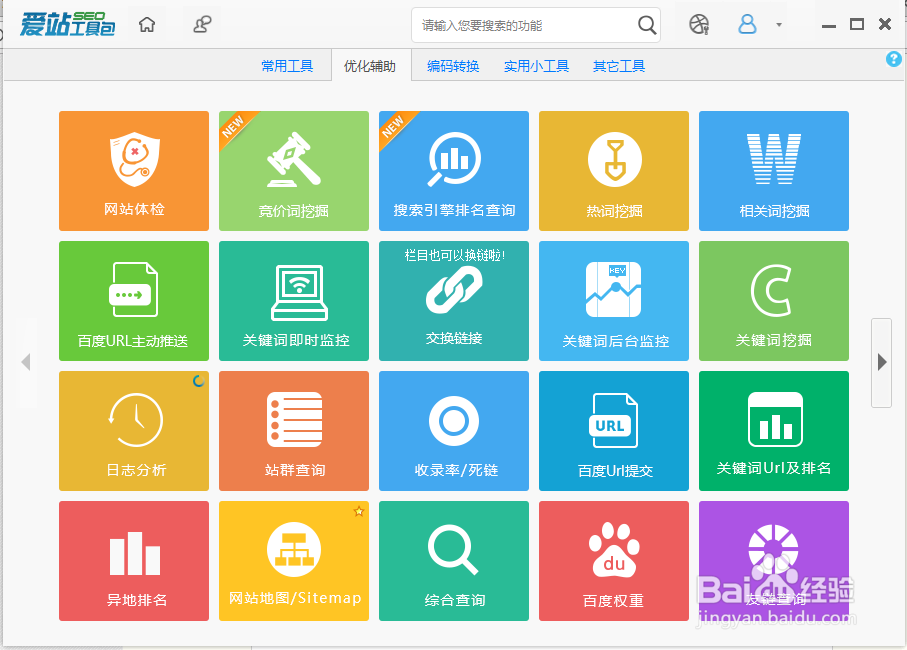Open the skin theme icon in header

(699, 24)
